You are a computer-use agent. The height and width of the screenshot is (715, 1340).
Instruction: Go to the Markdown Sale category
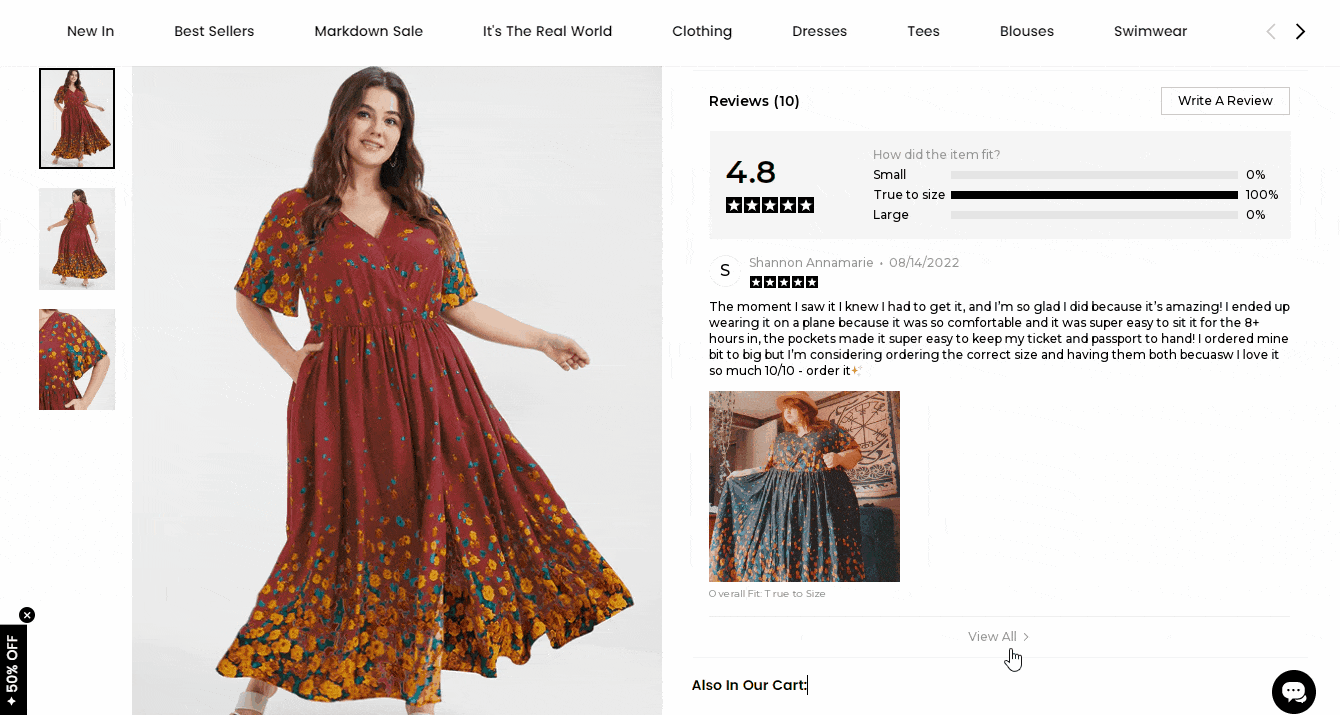368,31
